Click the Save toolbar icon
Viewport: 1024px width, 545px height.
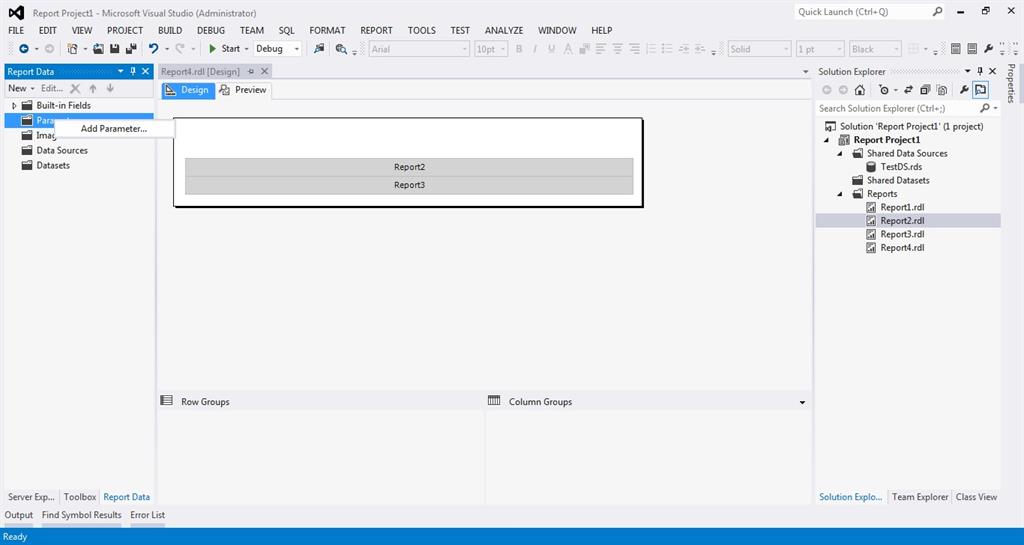114,49
